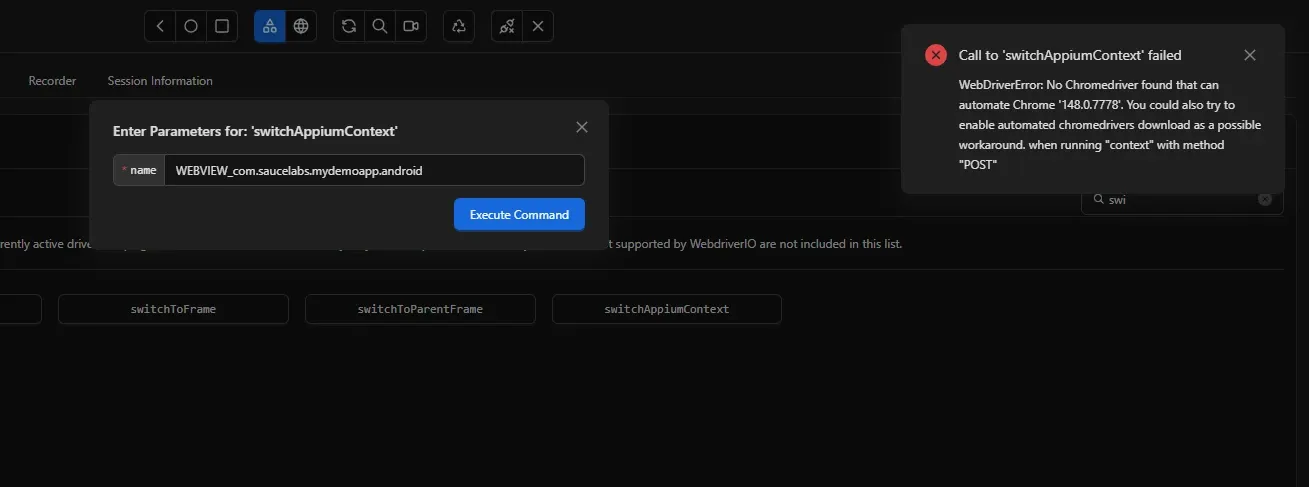Screen dimensions: 1309x487
Task: Click the "Call to 'switchAppiumContext' failed" heading
Action: point(1070,55)
